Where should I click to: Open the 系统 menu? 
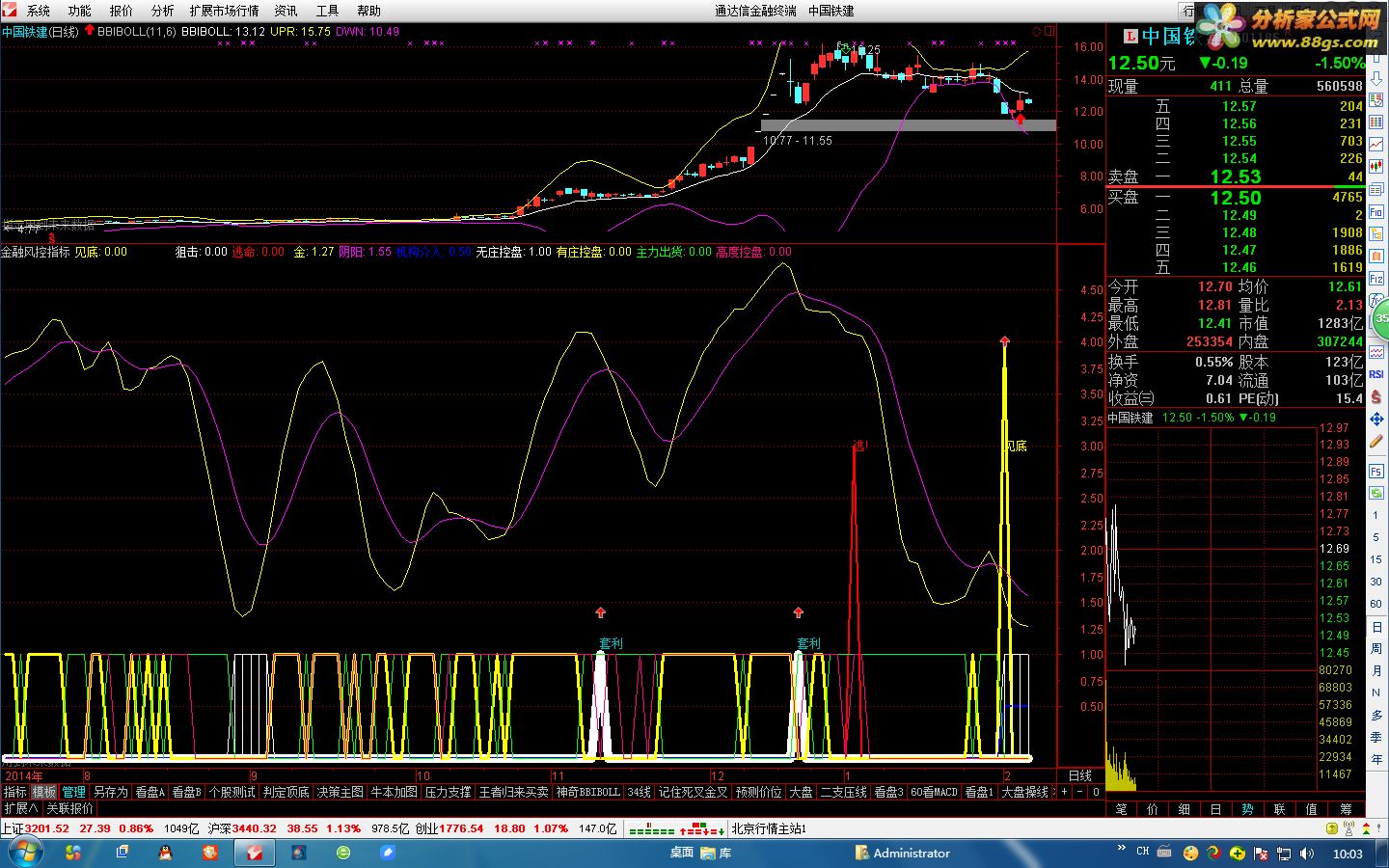39,11
